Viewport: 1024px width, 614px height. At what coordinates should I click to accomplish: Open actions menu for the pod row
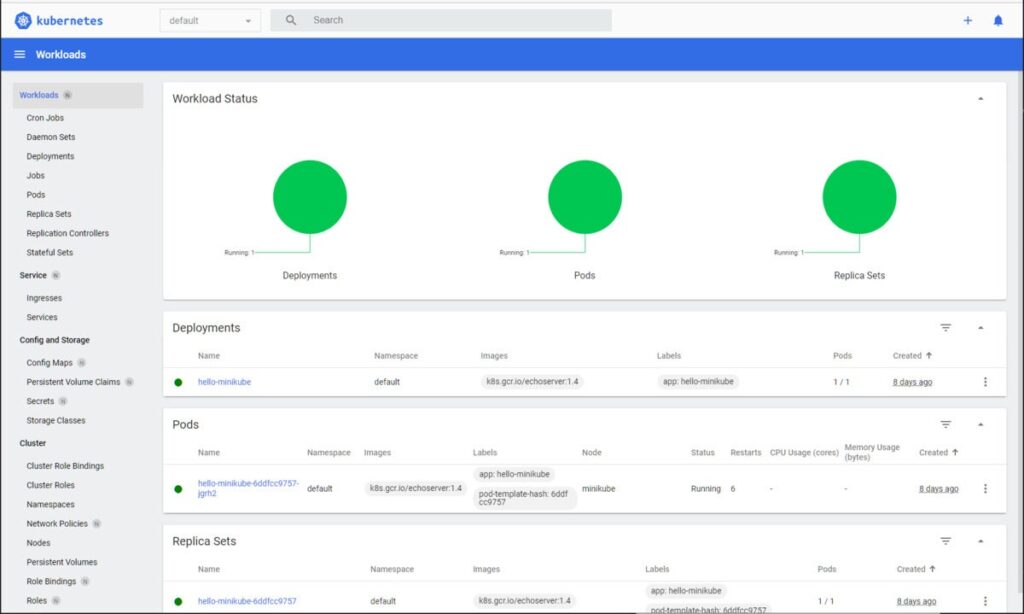pos(985,489)
